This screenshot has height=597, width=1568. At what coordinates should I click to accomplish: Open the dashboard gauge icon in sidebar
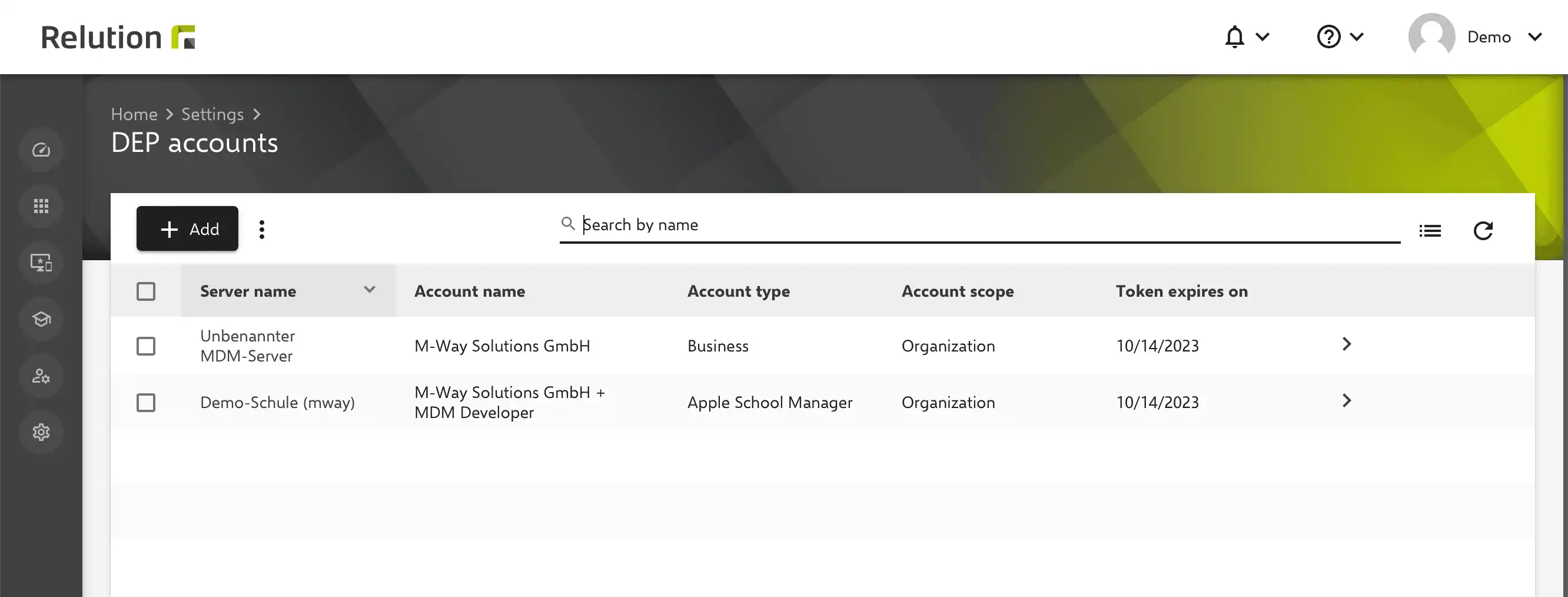(x=41, y=150)
